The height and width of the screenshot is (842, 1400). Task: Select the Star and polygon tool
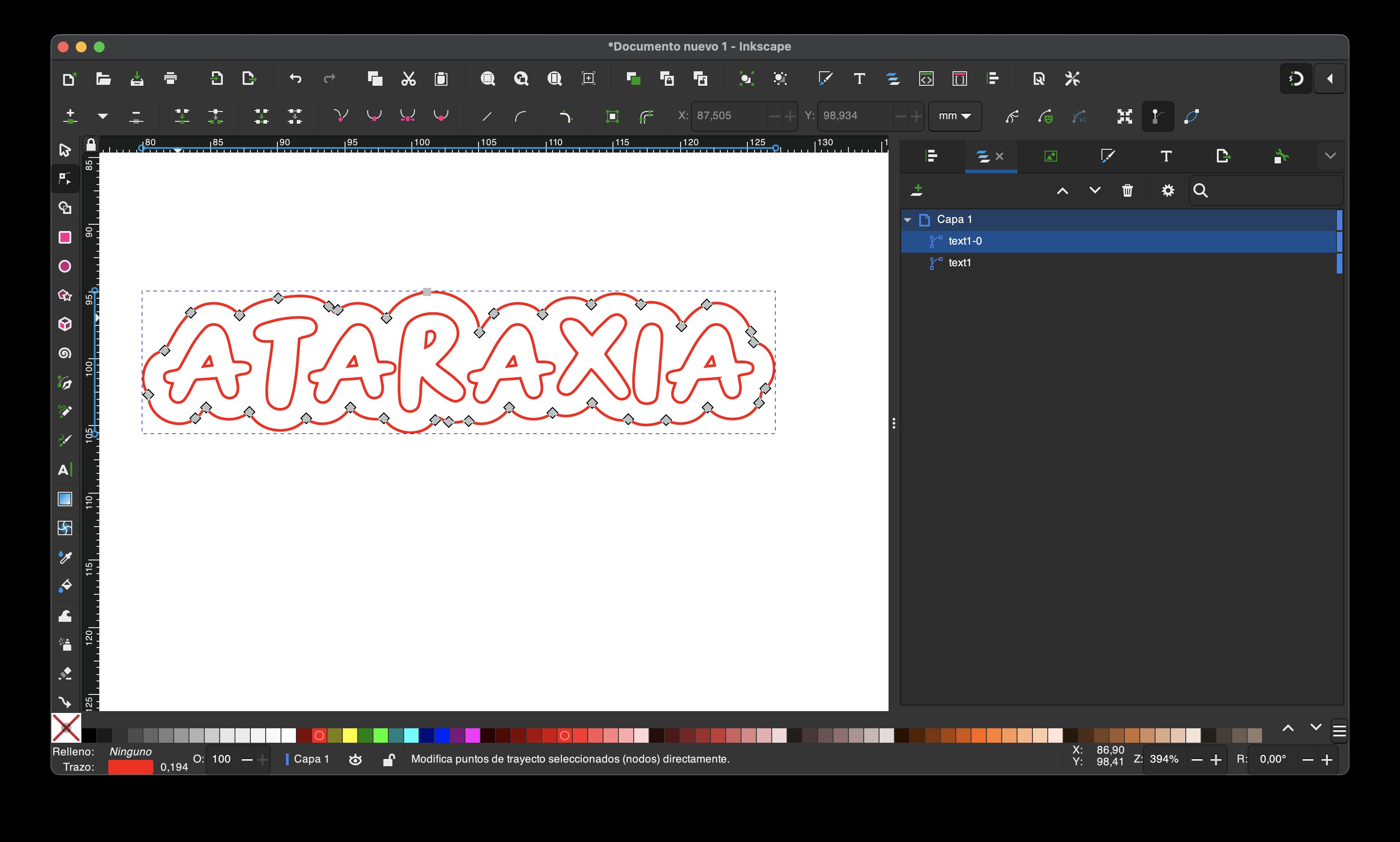tap(64, 295)
